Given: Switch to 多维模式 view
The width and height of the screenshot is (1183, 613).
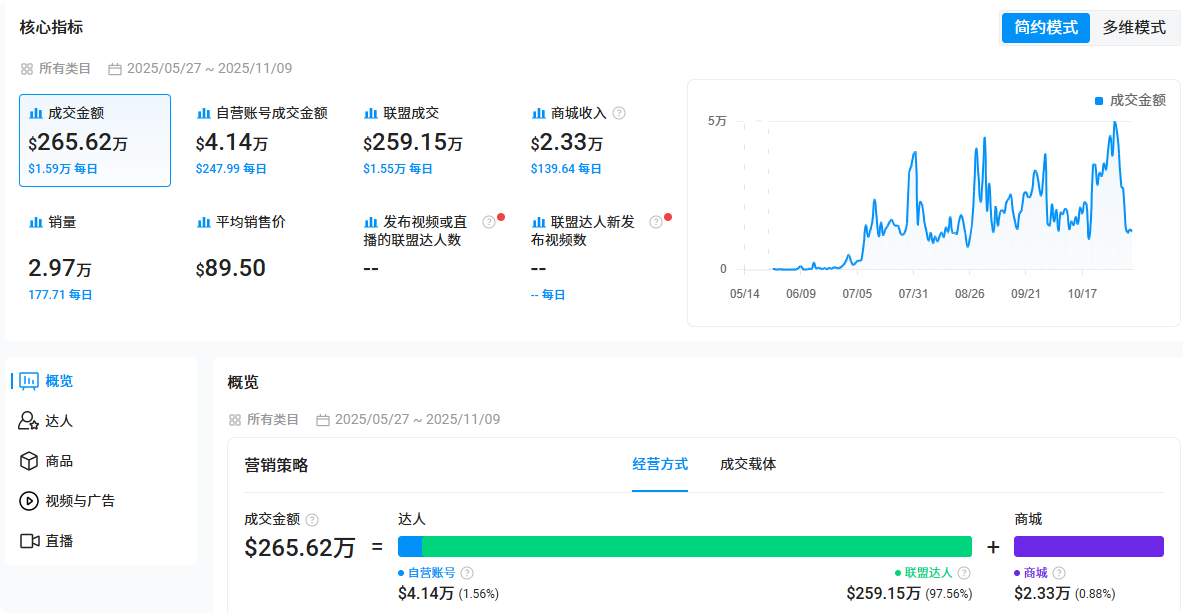Looking at the screenshot, I should click(x=1135, y=28).
